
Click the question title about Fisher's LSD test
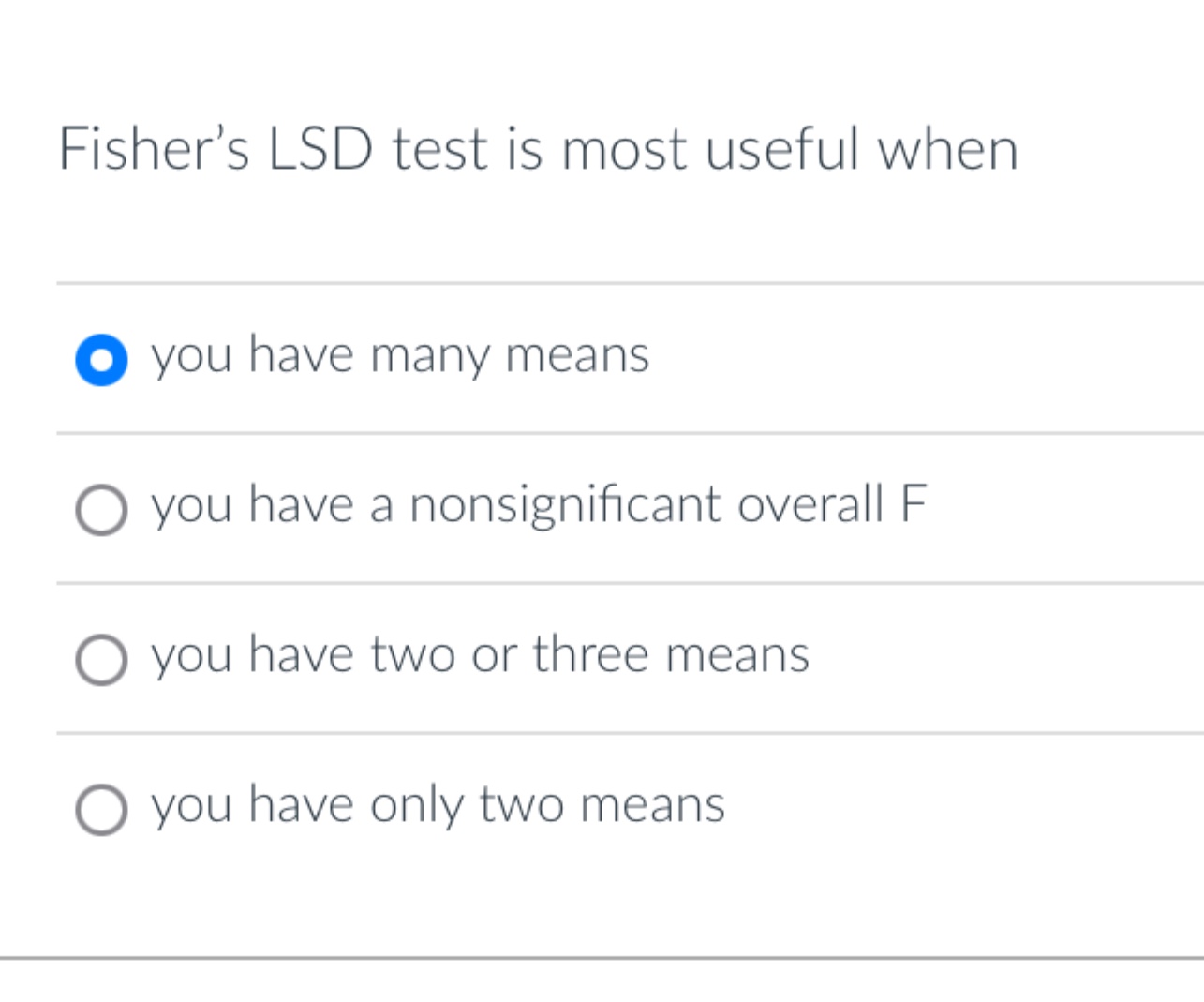click(x=538, y=148)
